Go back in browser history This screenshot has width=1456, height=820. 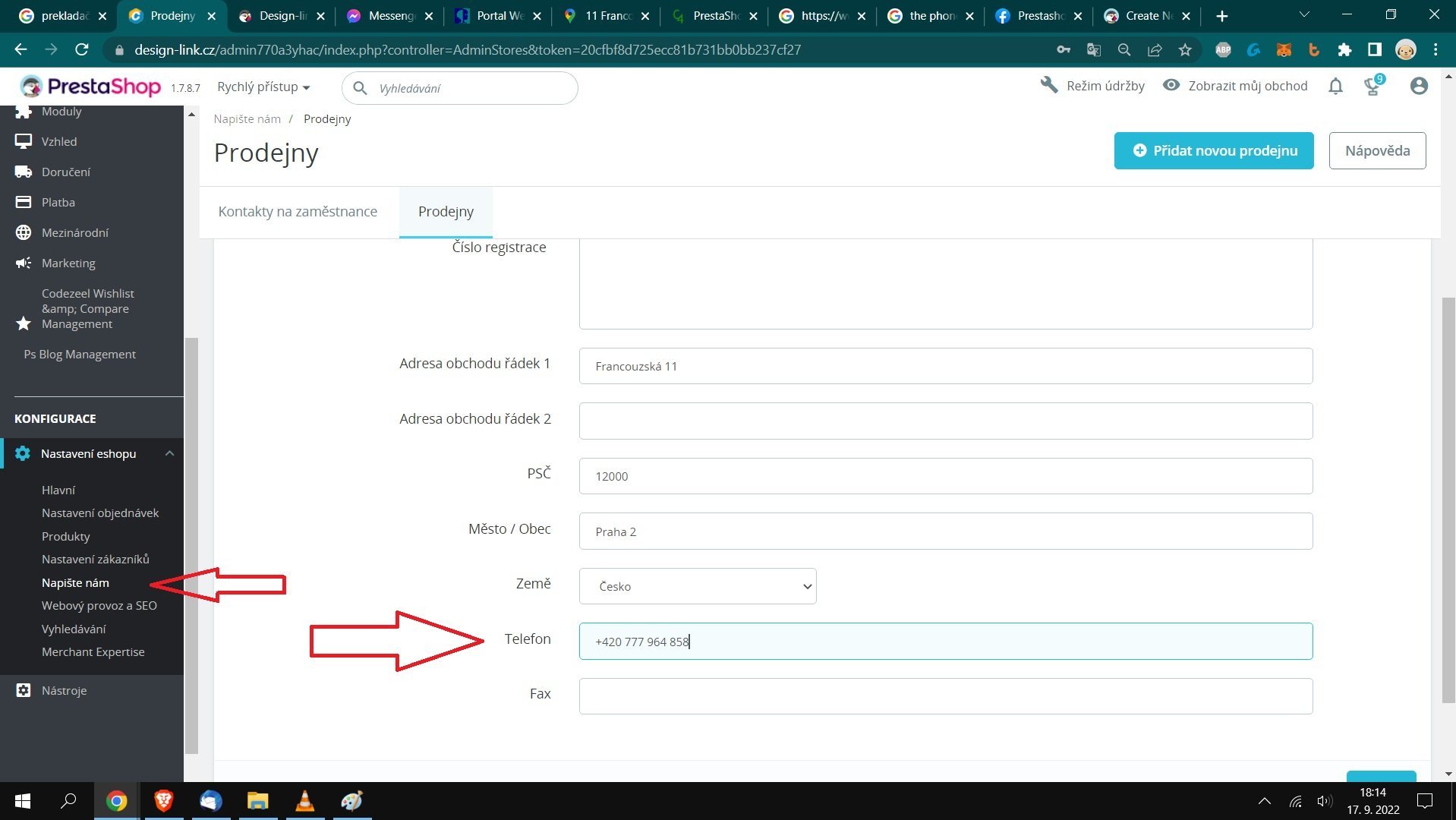coord(20,49)
